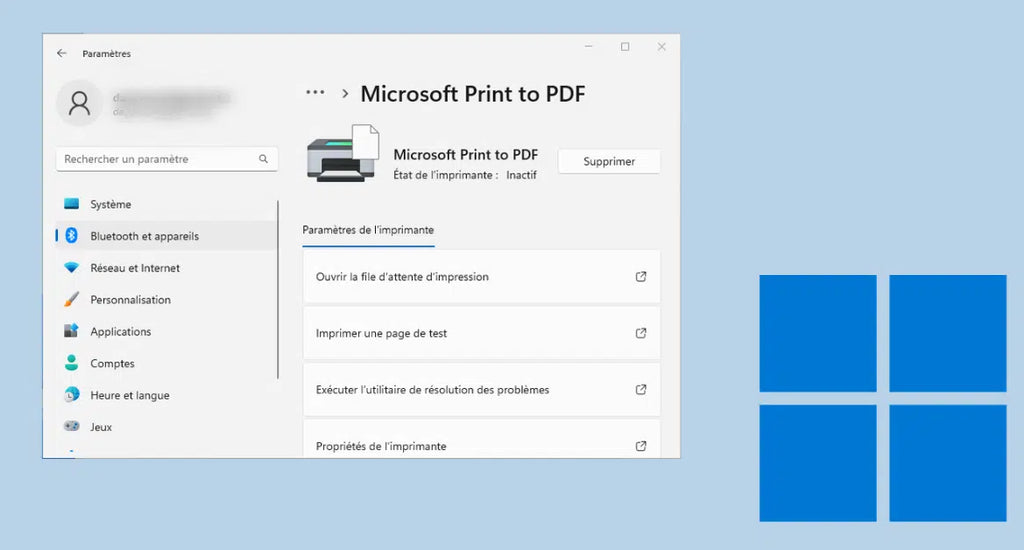Click the Personnalisation paintbrush icon

pyautogui.click(x=71, y=300)
